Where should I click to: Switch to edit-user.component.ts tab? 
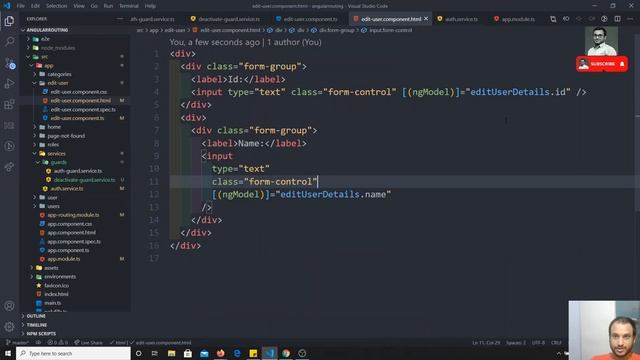(307, 19)
